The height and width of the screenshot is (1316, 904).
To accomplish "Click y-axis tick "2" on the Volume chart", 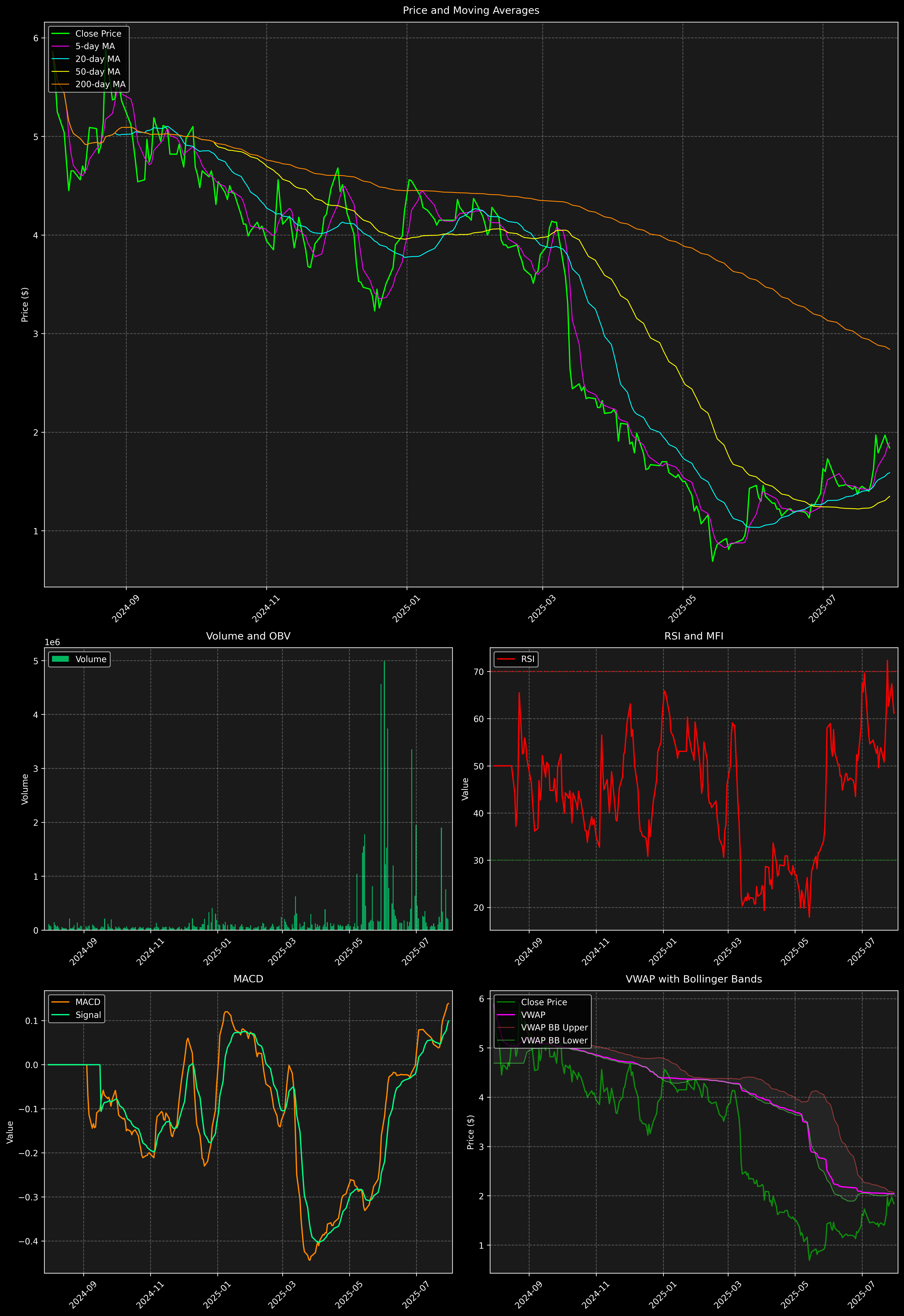I will (x=36, y=823).
